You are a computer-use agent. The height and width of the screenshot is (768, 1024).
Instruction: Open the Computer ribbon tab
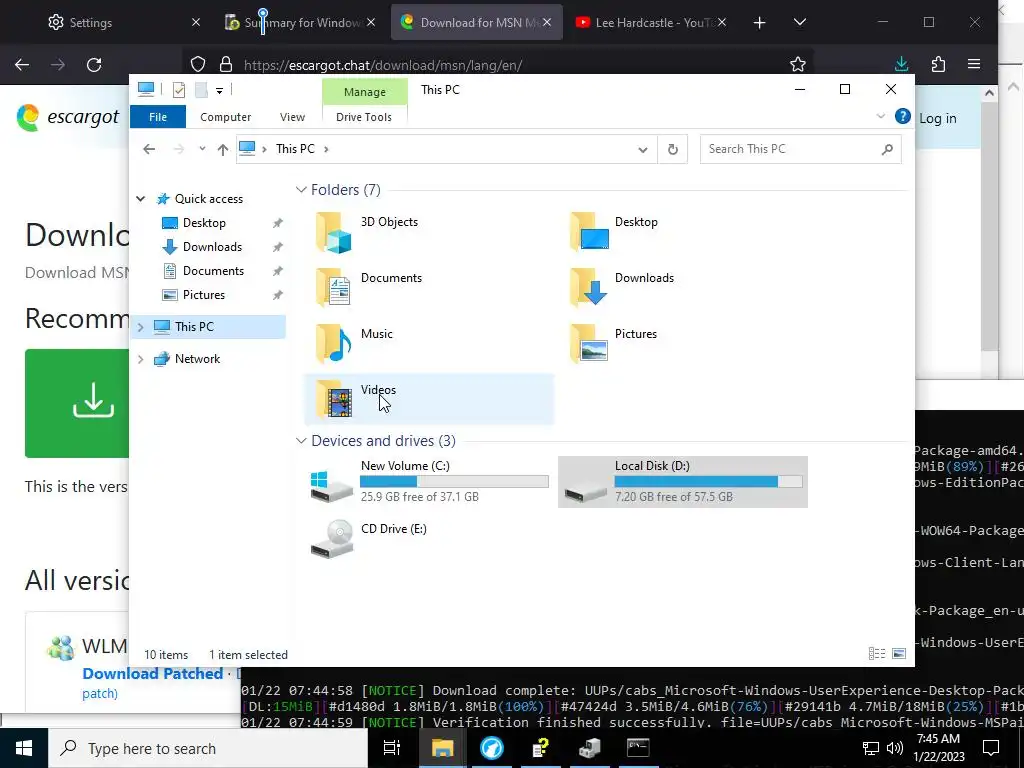point(225,117)
